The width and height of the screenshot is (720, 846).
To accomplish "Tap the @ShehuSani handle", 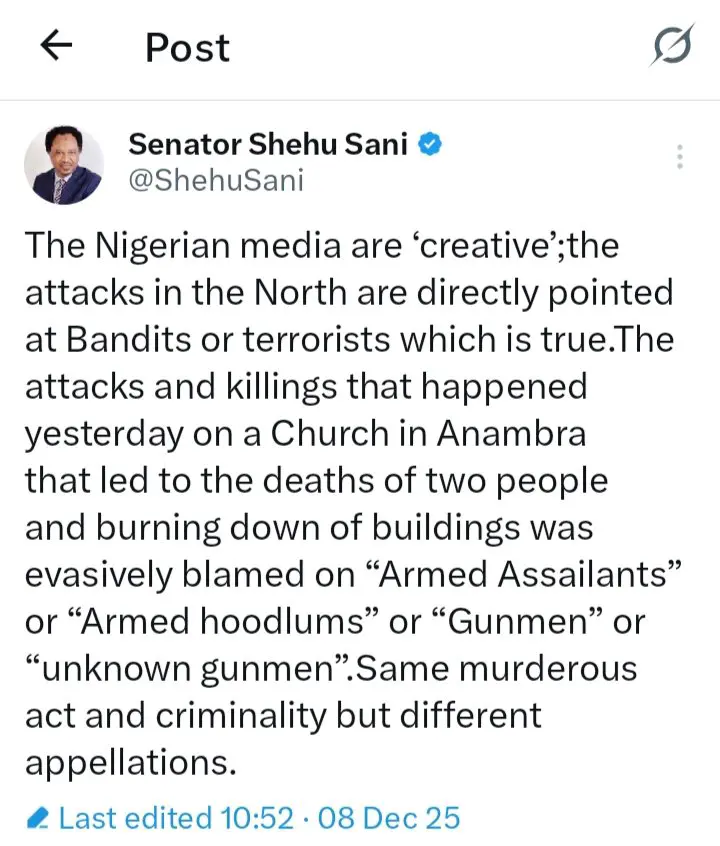I will pos(215,180).
